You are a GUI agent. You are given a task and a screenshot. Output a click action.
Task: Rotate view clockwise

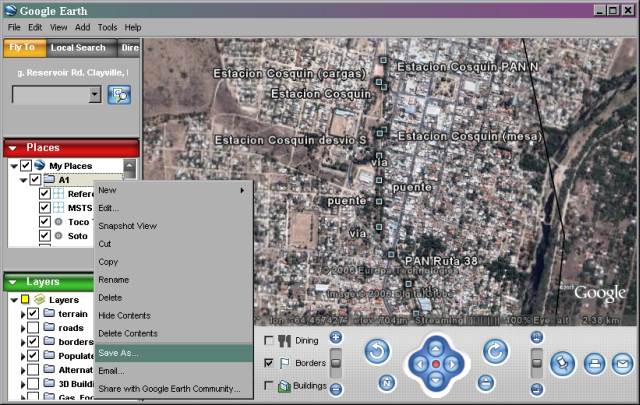click(x=495, y=351)
